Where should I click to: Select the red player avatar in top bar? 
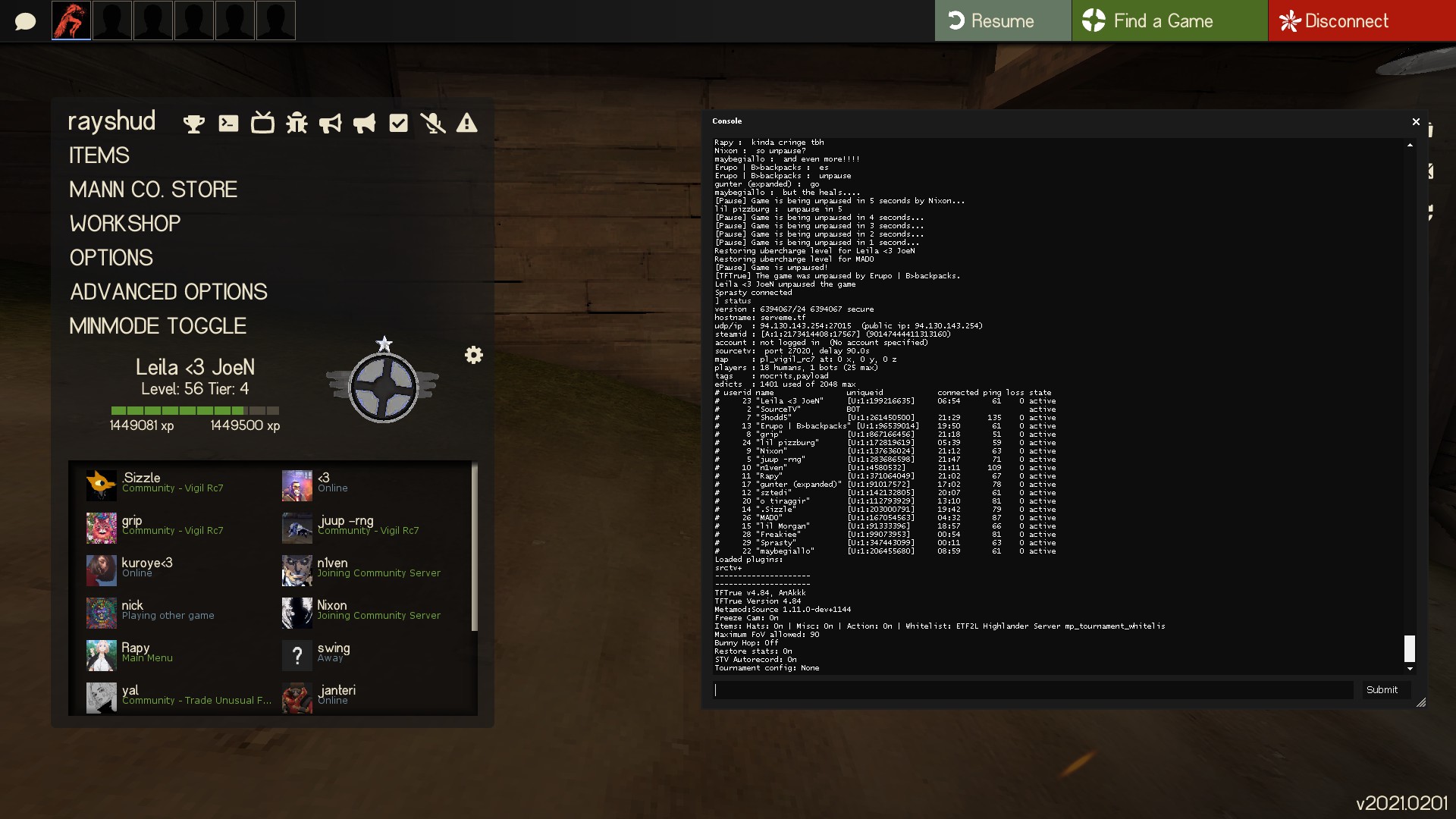(71, 20)
